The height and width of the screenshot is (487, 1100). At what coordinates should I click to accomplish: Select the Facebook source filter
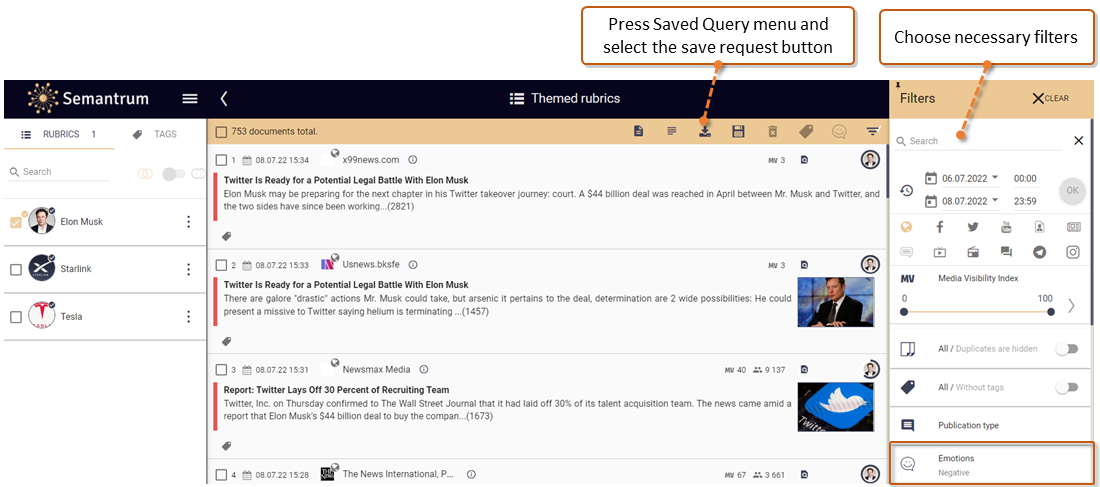coord(939,227)
